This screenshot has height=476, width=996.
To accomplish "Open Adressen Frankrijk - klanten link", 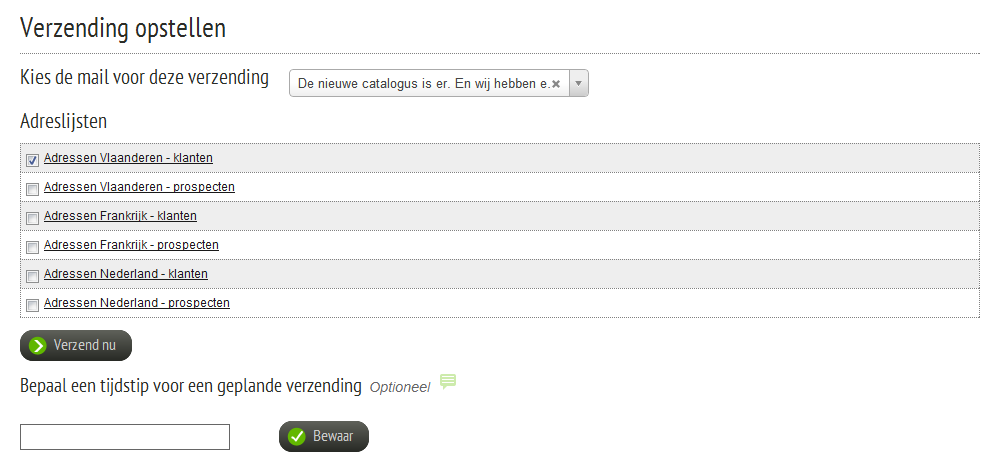I will (x=120, y=216).
